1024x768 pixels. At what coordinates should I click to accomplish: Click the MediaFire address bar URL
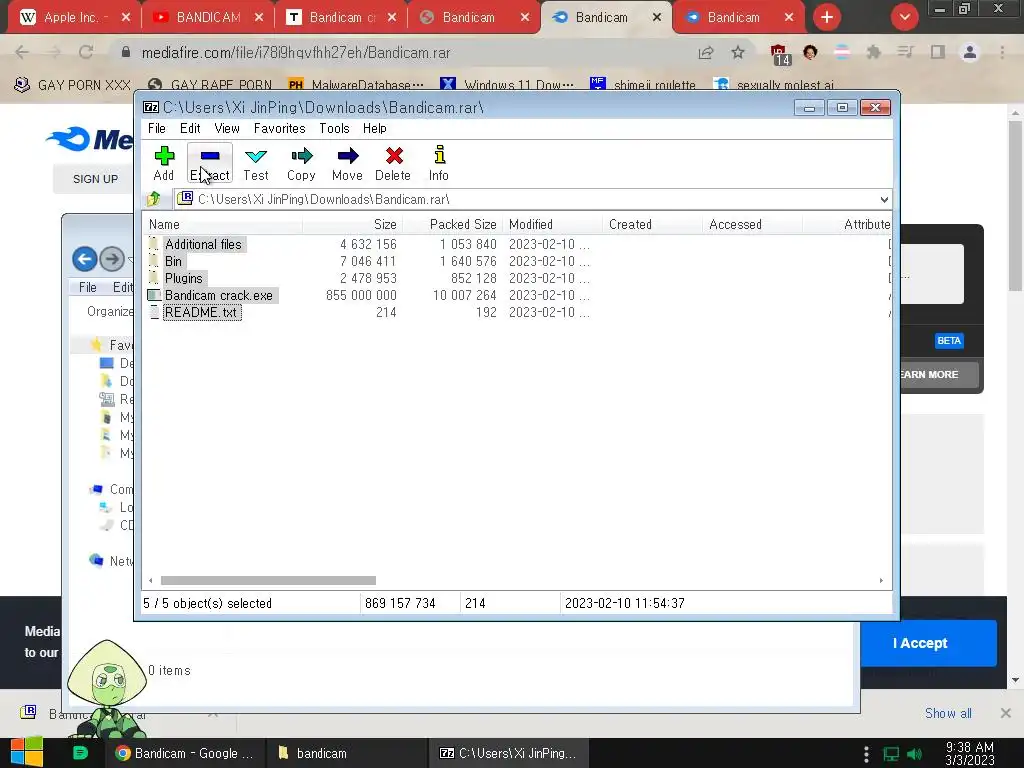tap(296, 53)
